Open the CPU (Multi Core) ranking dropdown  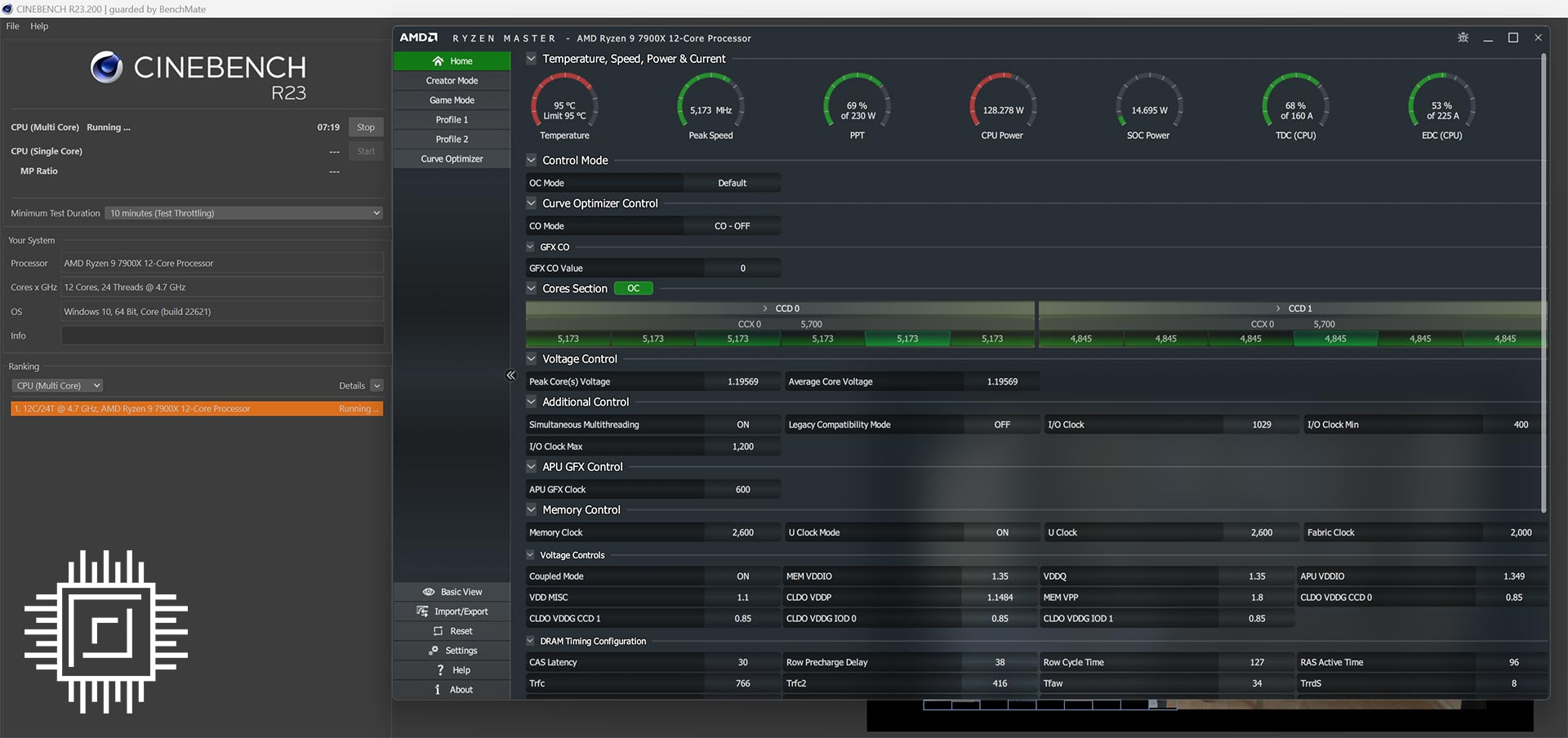(x=57, y=385)
